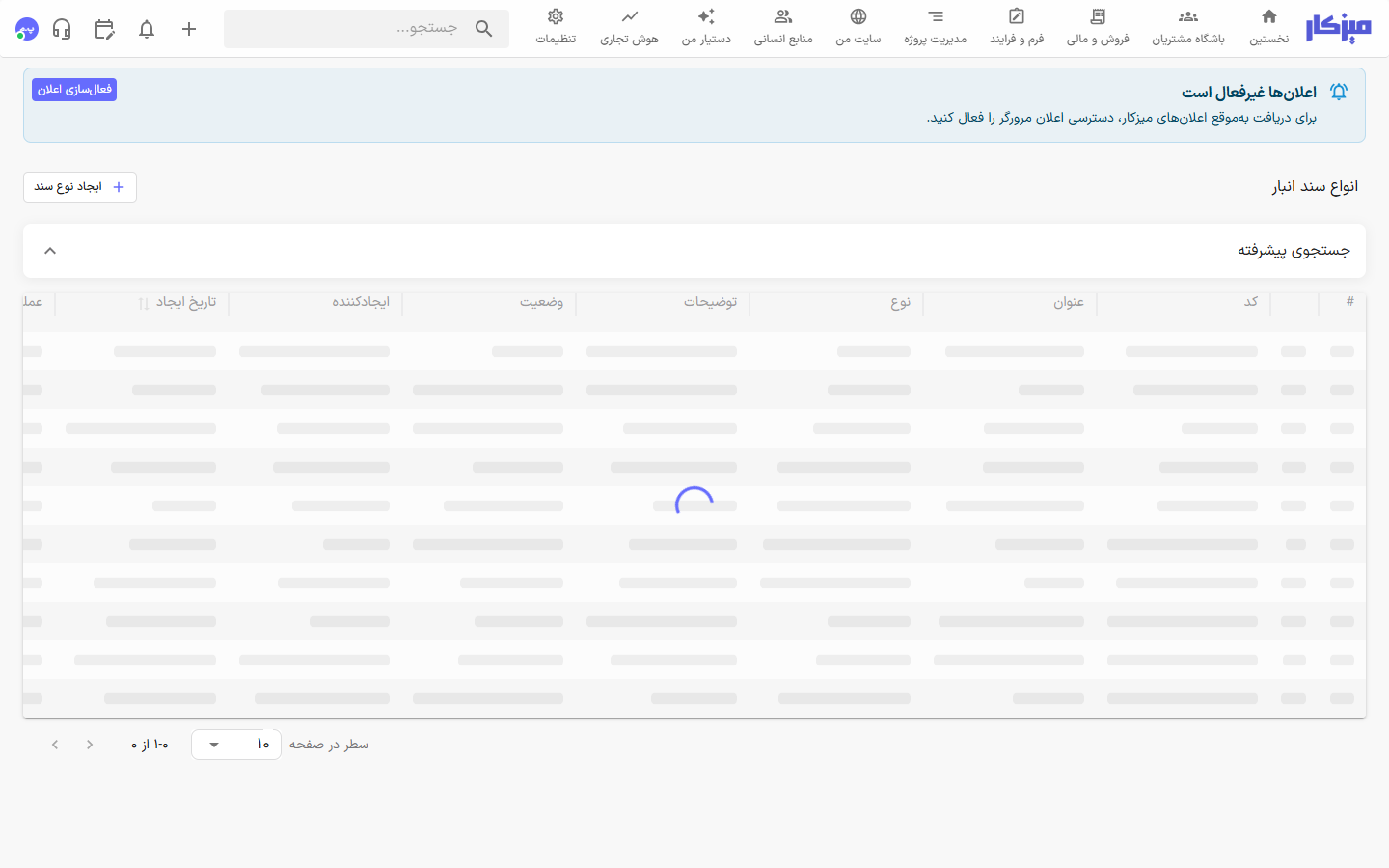The height and width of the screenshot is (868, 1389).
Task: Click the search magnifier icon
Action: pyautogui.click(x=484, y=29)
